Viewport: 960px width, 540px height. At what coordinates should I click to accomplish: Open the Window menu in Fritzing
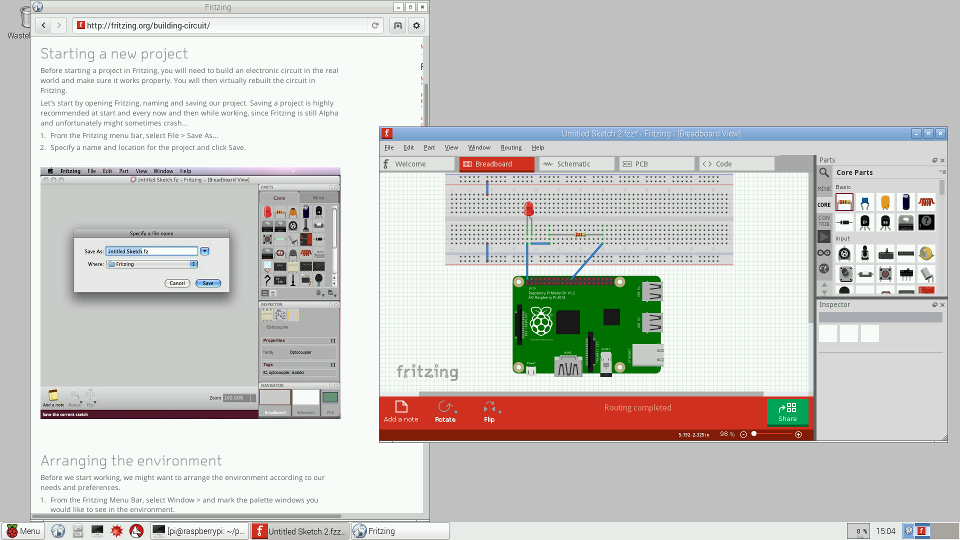click(479, 148)
